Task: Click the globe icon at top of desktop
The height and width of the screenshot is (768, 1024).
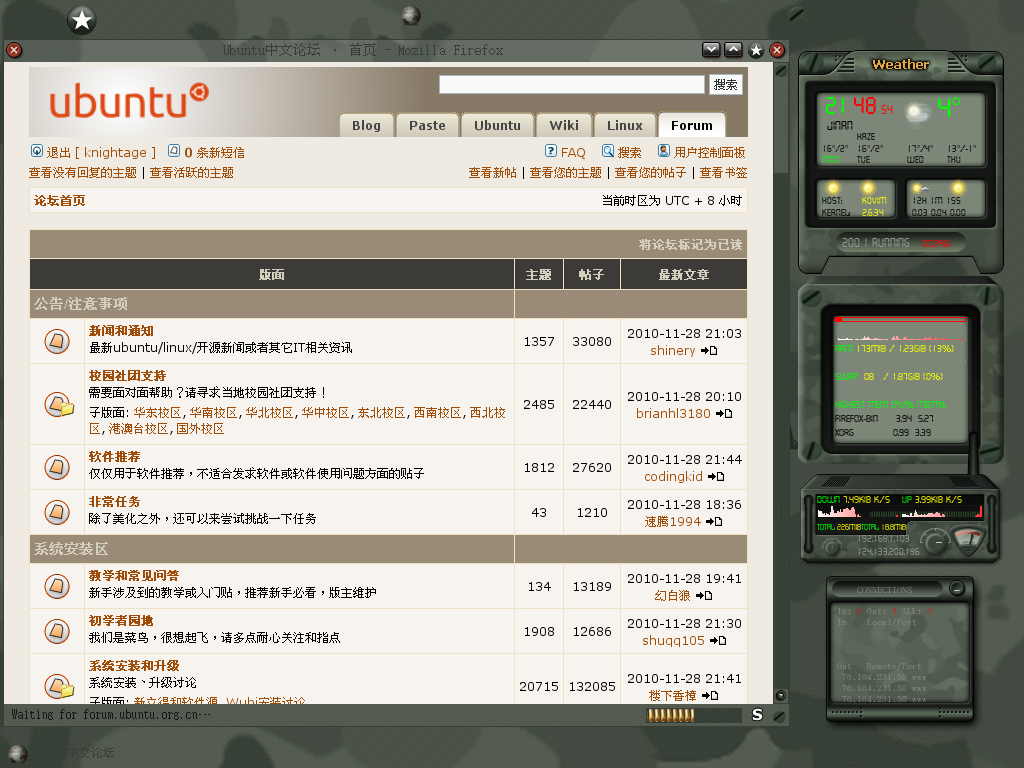Action: [x=411, y=14]
